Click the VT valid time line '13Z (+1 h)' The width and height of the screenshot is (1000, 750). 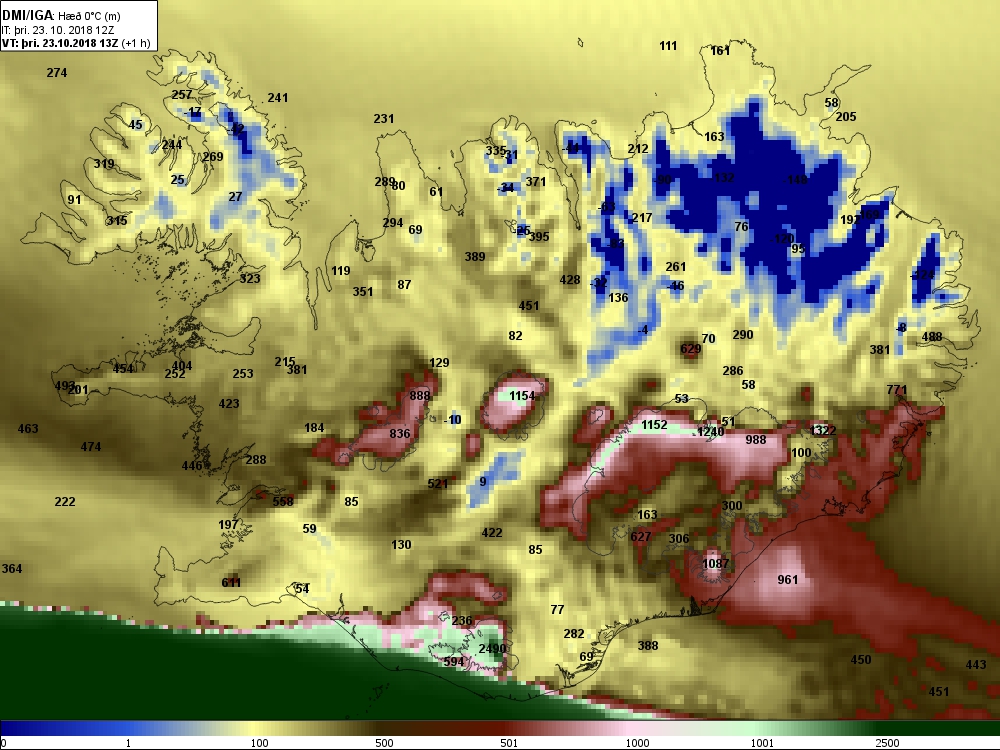coord(76,43)
